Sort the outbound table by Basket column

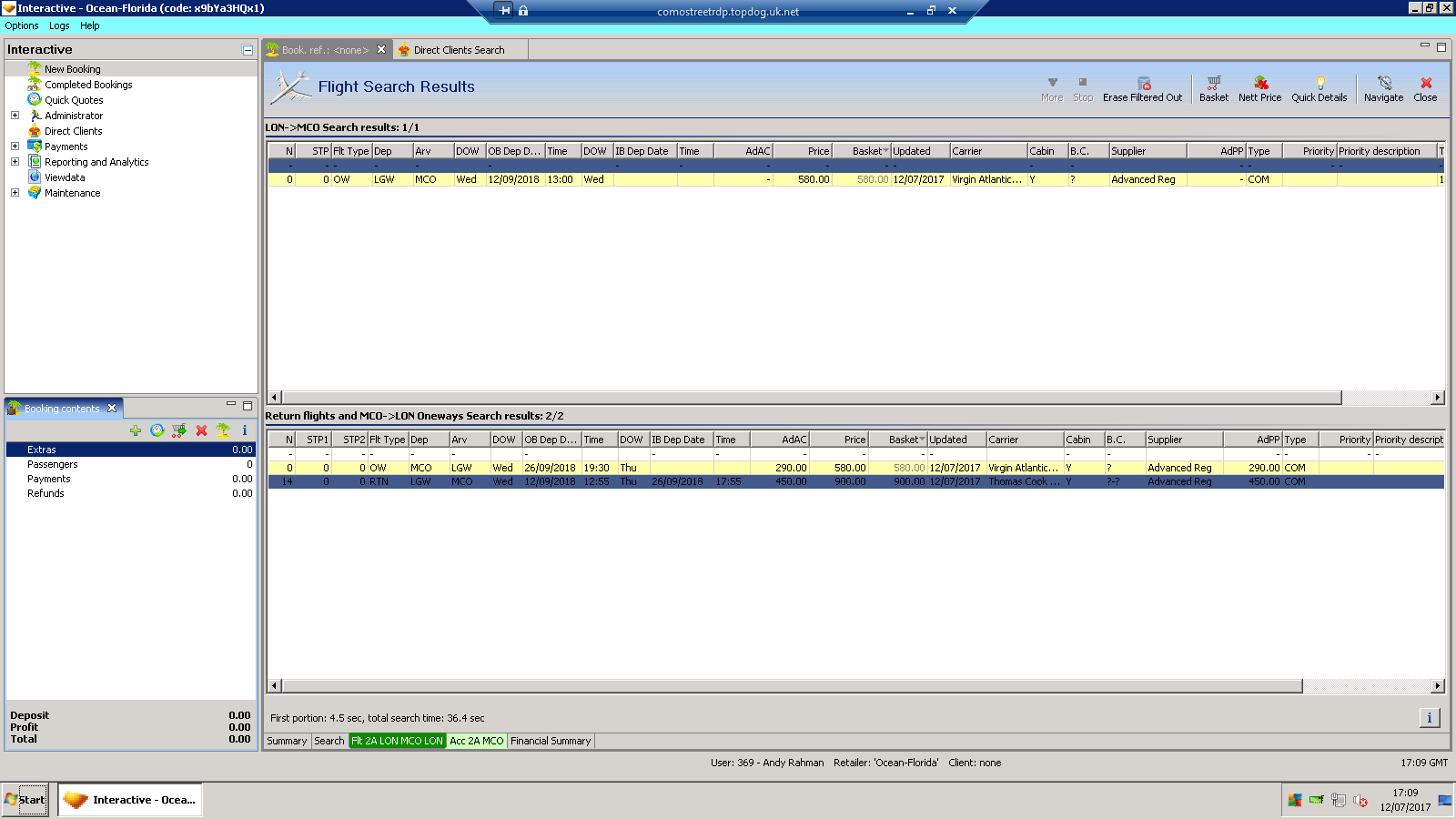pyautogui.click(x=861, y=151)
